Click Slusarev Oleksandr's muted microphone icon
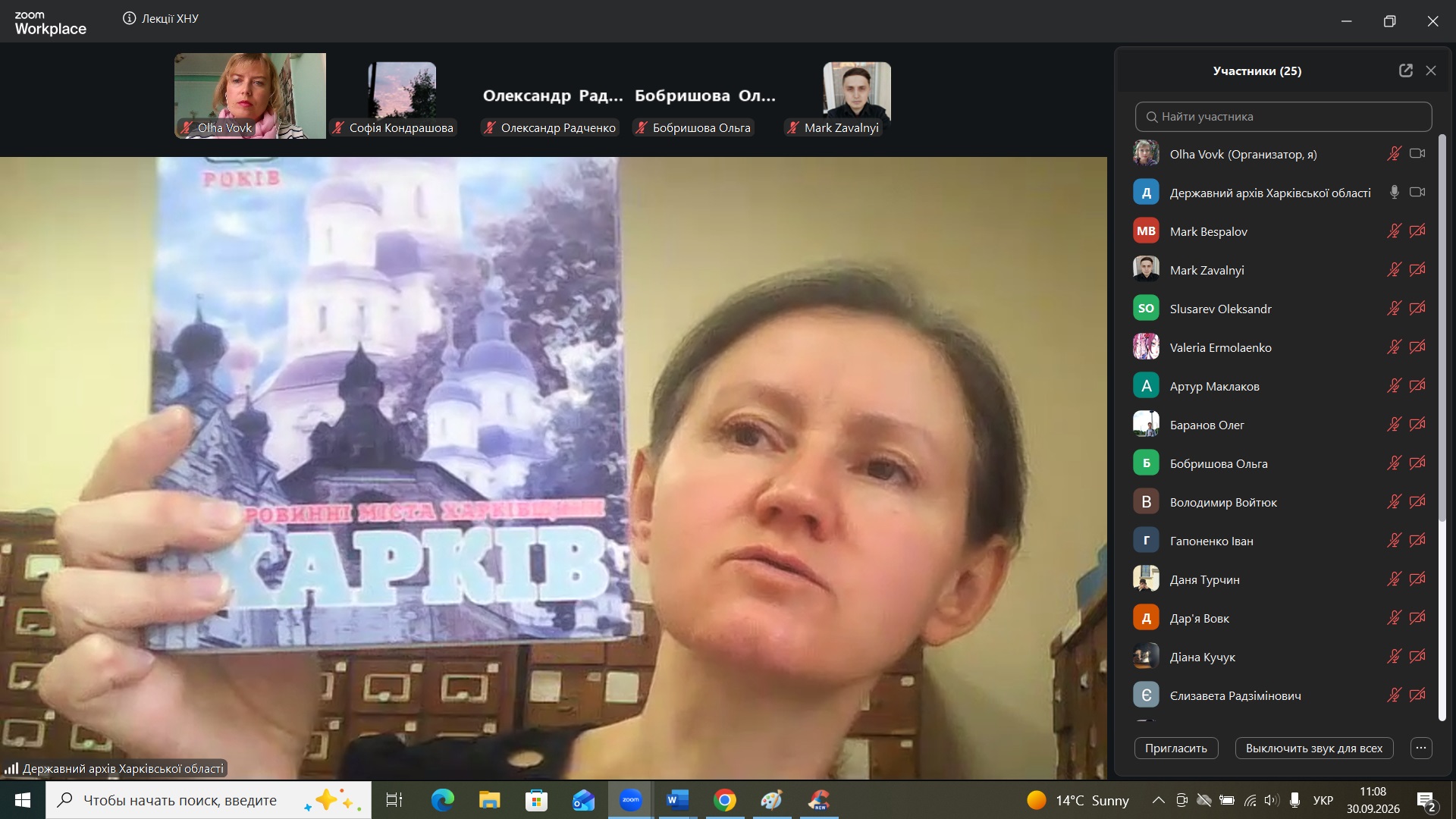This screenshot has height=819, width=1456. (x=1394, y=309)
